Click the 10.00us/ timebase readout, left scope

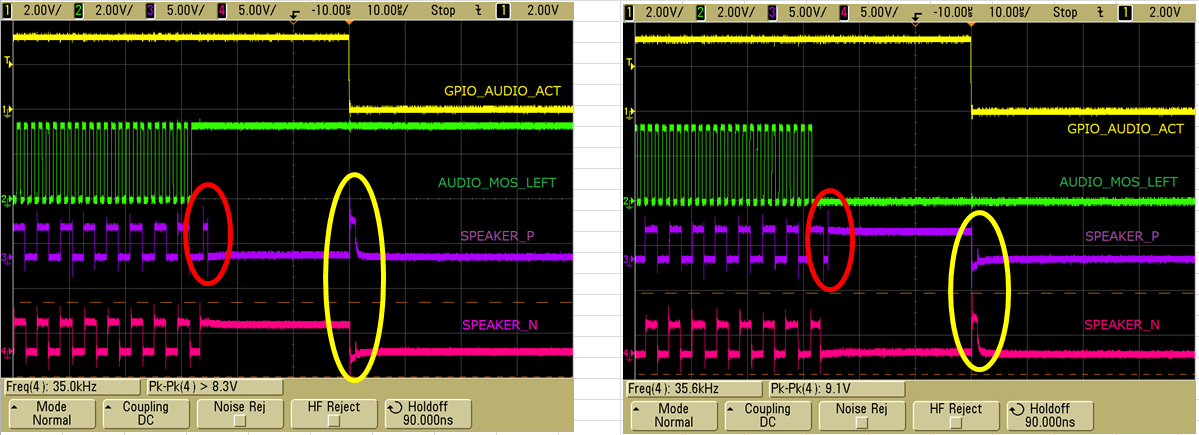click(388, 11)
